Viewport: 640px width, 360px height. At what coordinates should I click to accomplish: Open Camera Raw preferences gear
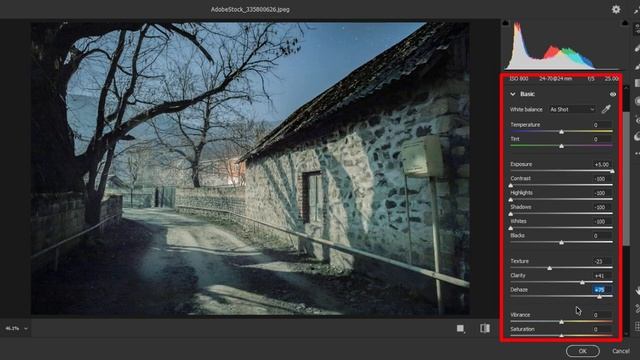pos(616,9)
